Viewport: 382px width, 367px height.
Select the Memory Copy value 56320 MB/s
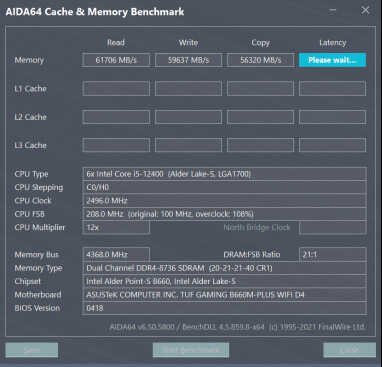[261, 60]
